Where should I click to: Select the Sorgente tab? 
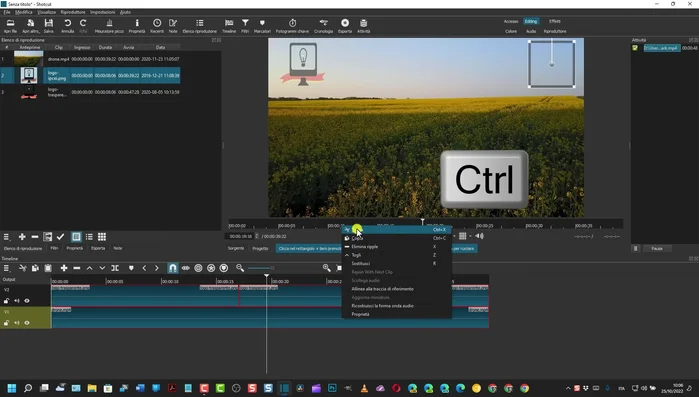pyautogui.click(x=236, y=248)
